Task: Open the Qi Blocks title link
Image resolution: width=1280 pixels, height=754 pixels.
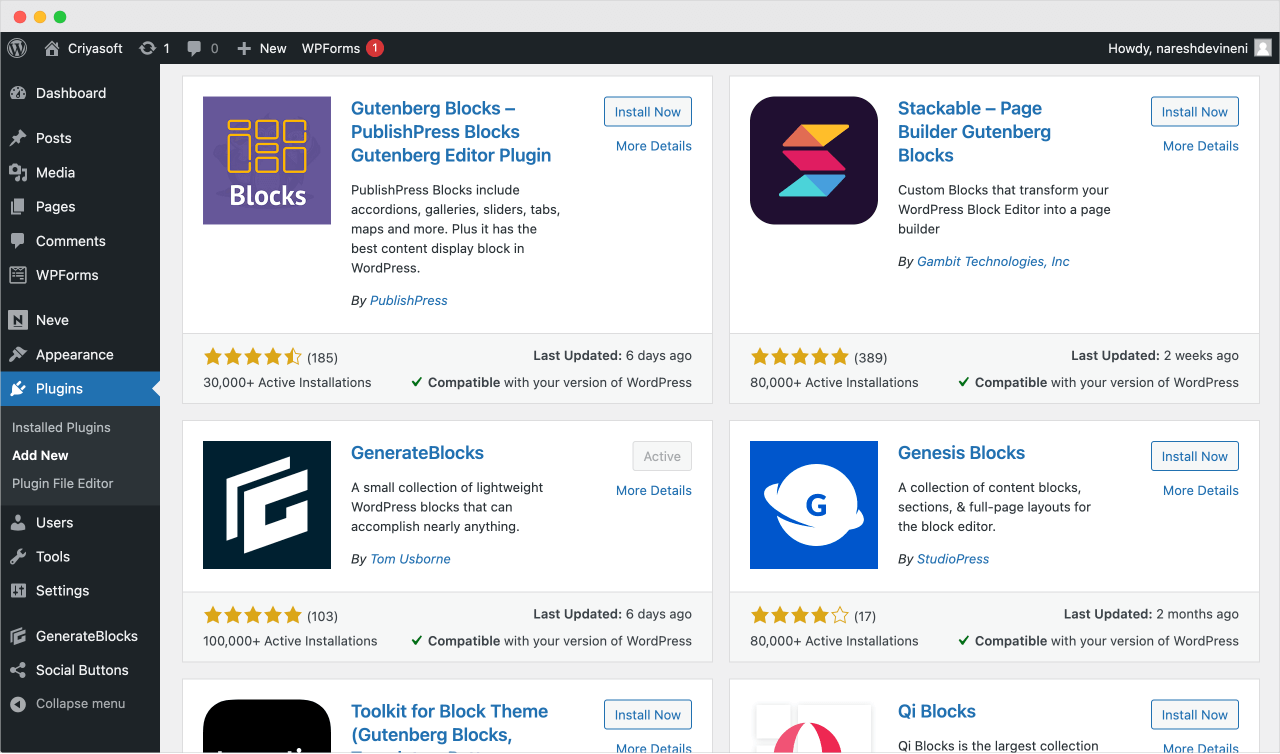Action: (937, 712)
